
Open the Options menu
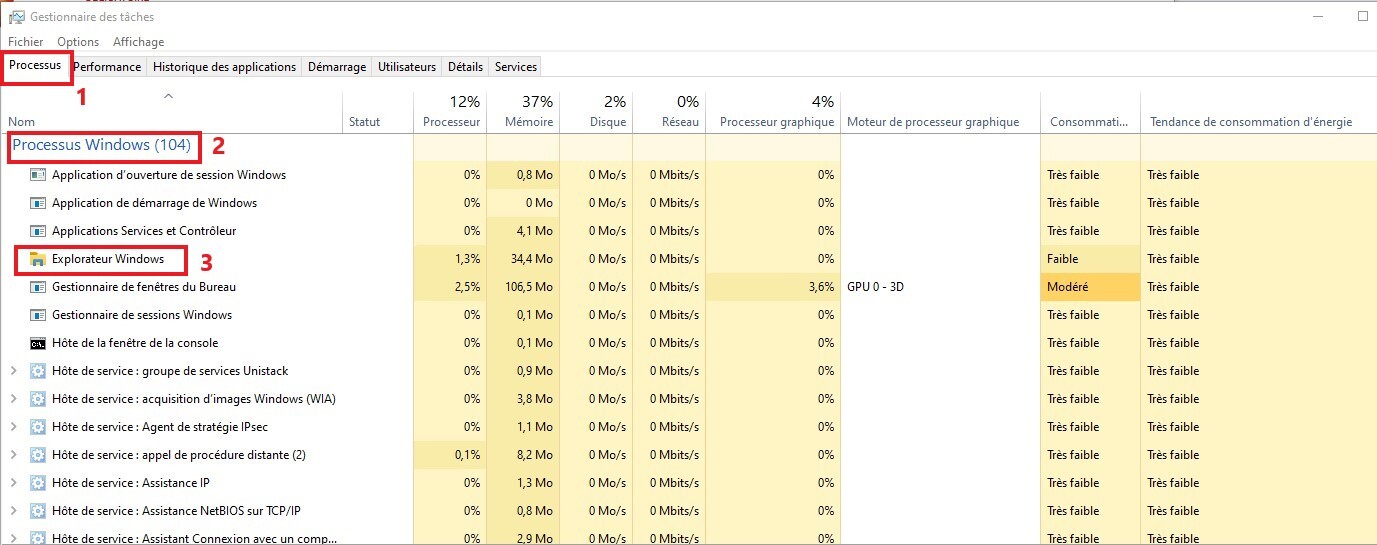coord(78,42)
